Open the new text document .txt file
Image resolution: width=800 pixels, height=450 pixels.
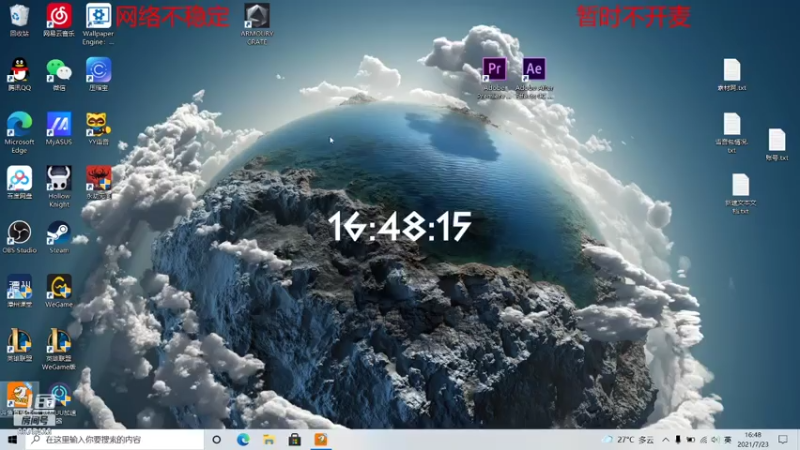(x=740, y=194)
